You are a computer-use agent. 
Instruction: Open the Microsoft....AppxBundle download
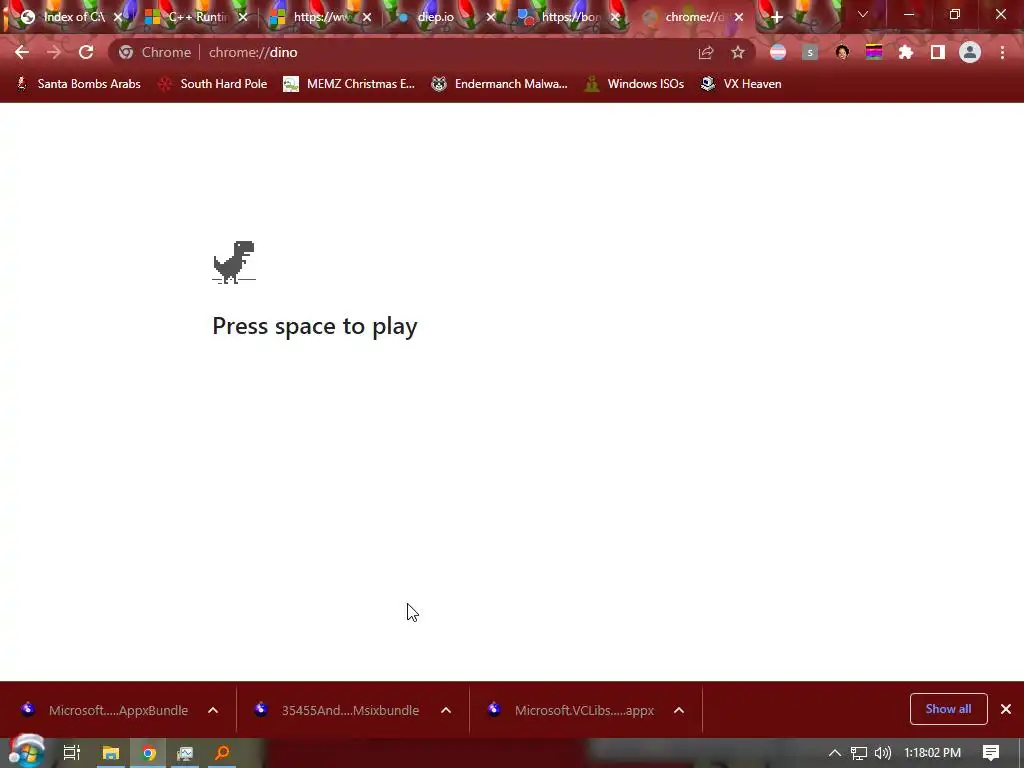pyautogui.click(x=104, y=710)
